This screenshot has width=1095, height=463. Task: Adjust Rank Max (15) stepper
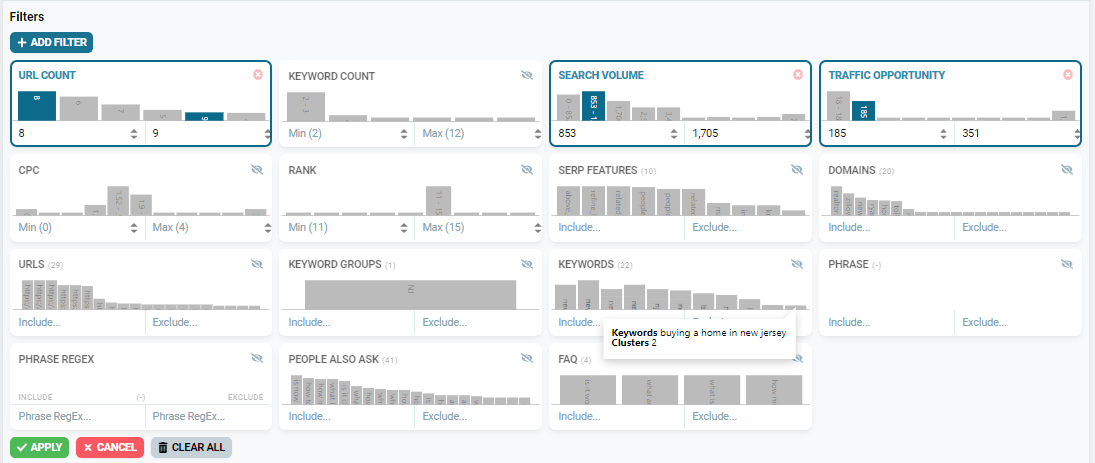[x=537, y=228]
